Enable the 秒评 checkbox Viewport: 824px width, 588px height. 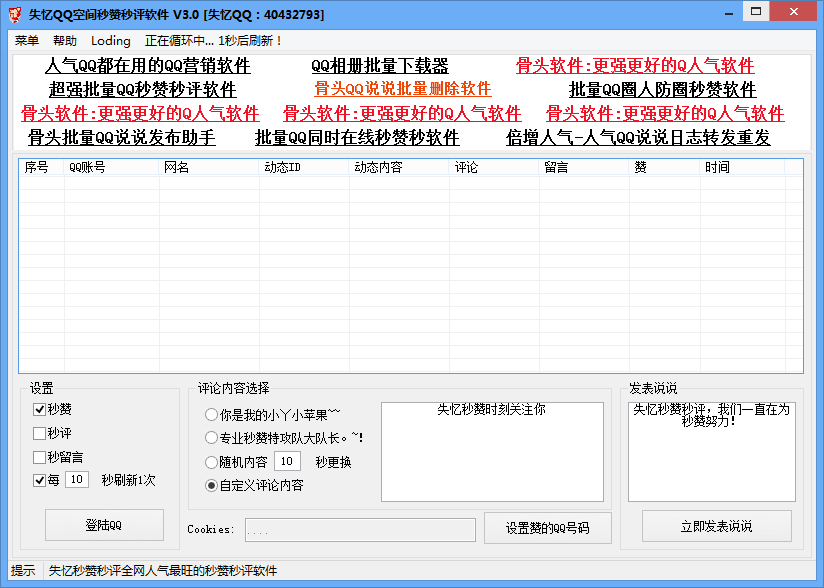point(39,434)
